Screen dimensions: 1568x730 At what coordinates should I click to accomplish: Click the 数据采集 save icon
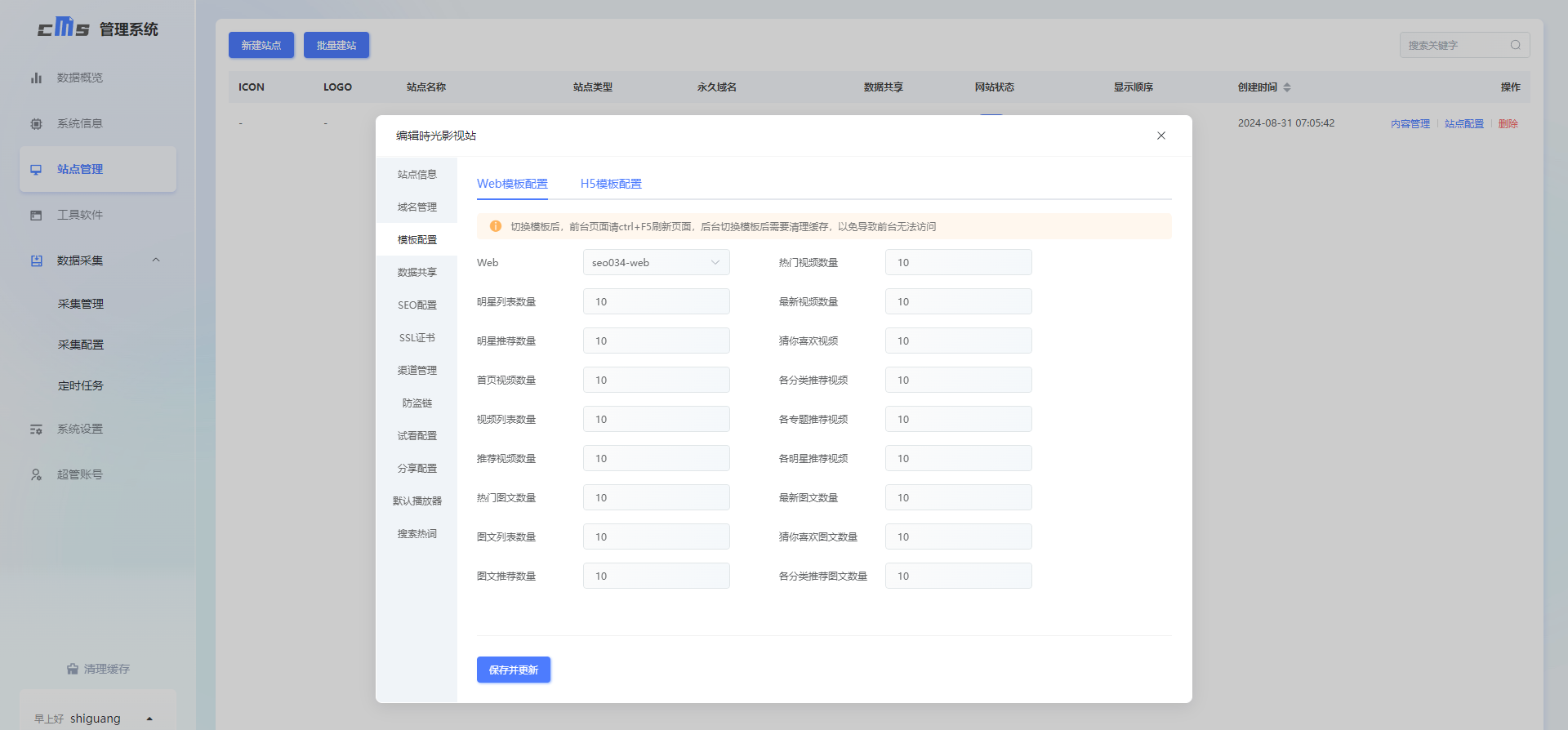(x=36, y=261)
